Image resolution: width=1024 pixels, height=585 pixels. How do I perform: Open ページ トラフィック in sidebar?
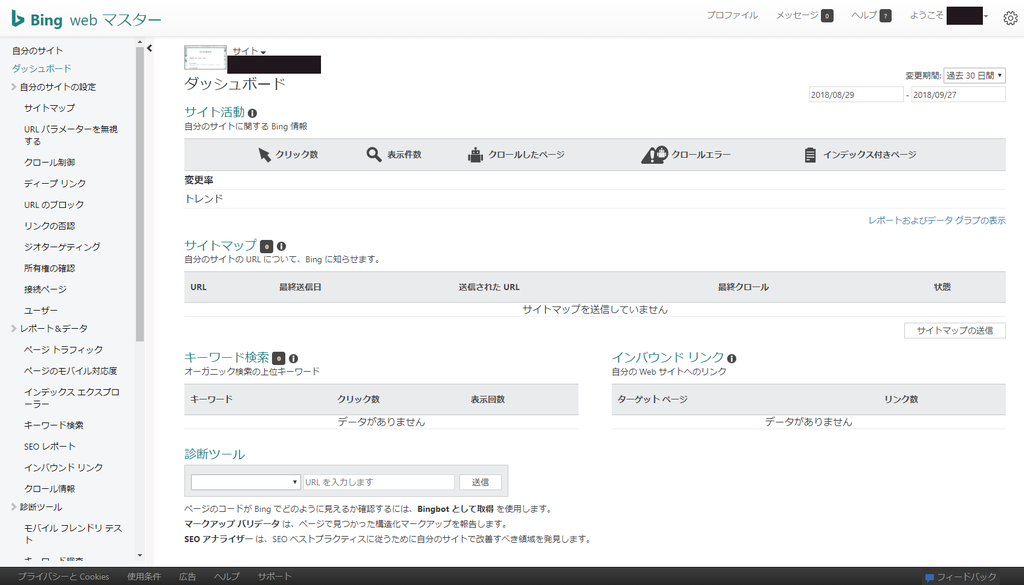click(x=63, y=350)
